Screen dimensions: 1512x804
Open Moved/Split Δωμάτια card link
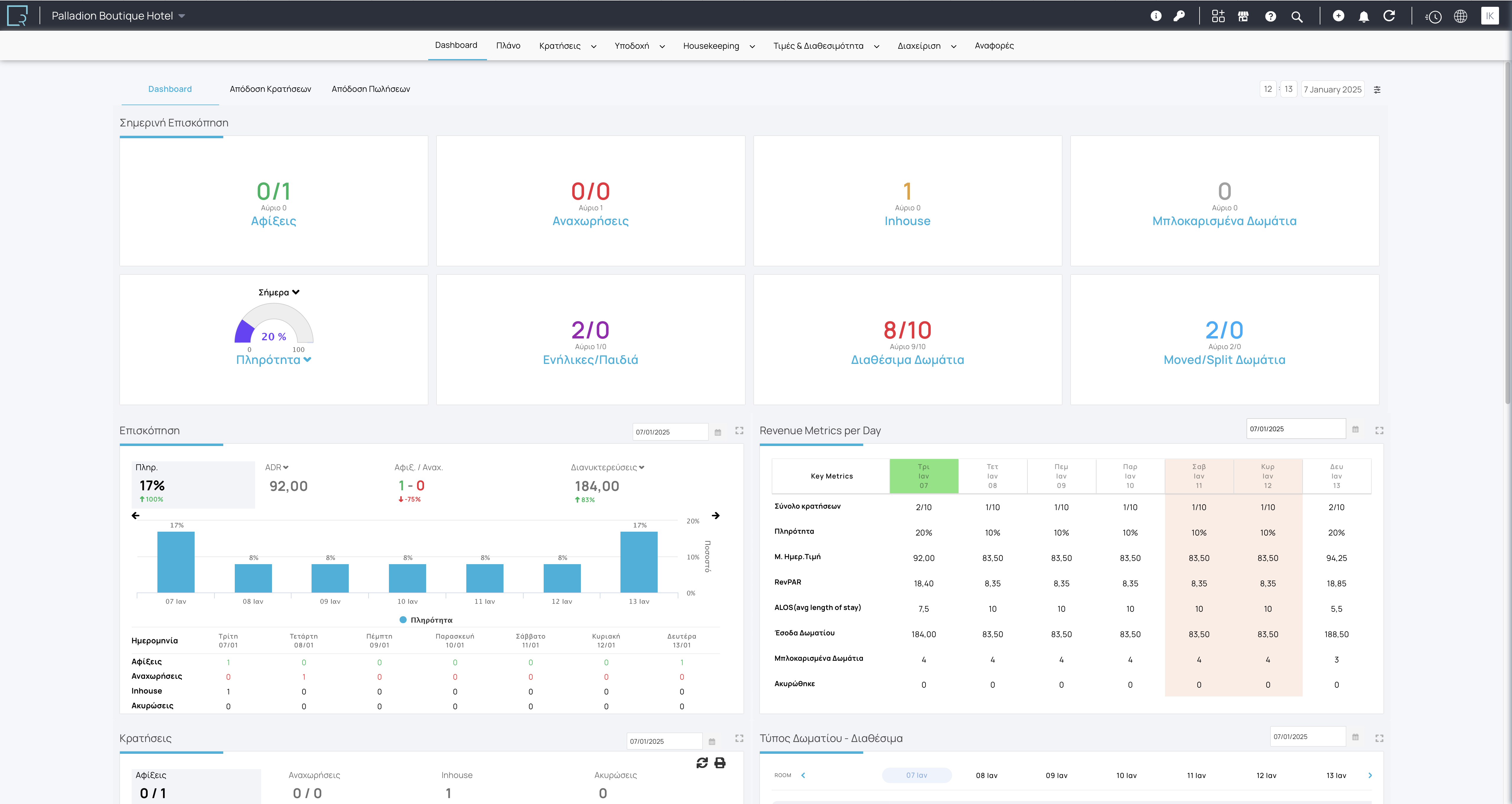point(1224,360)
